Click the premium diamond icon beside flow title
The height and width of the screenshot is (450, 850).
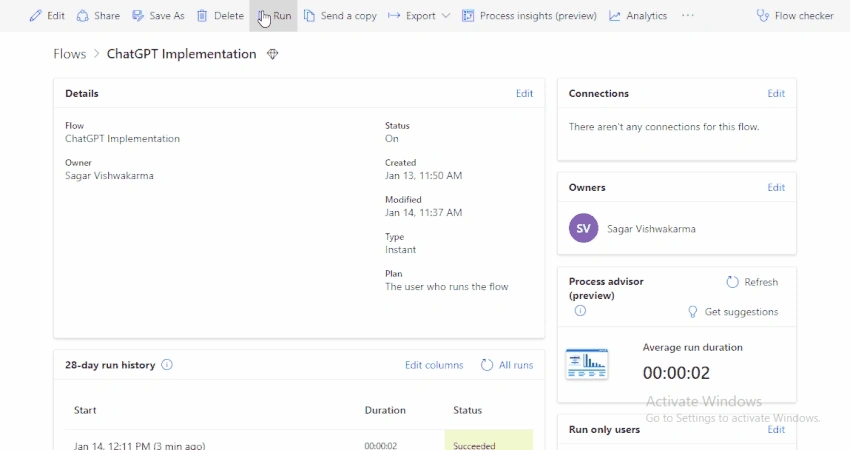273,54
